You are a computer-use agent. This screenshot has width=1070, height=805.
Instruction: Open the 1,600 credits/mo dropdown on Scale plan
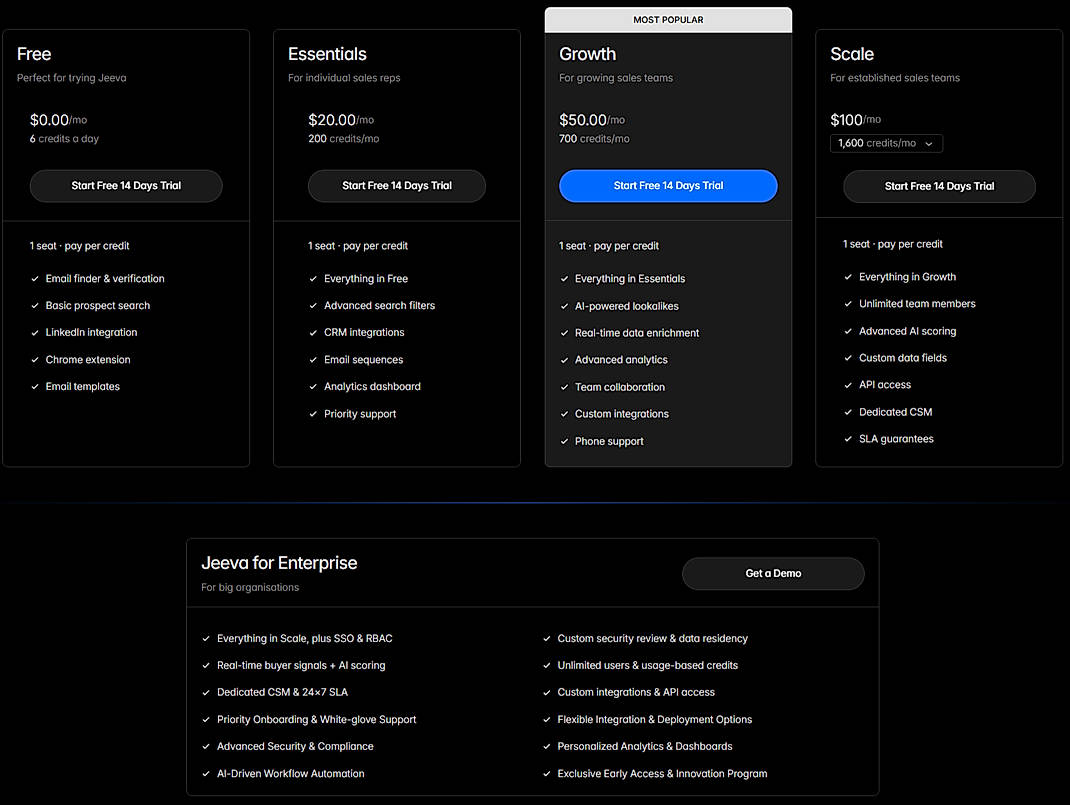point(886,143)
